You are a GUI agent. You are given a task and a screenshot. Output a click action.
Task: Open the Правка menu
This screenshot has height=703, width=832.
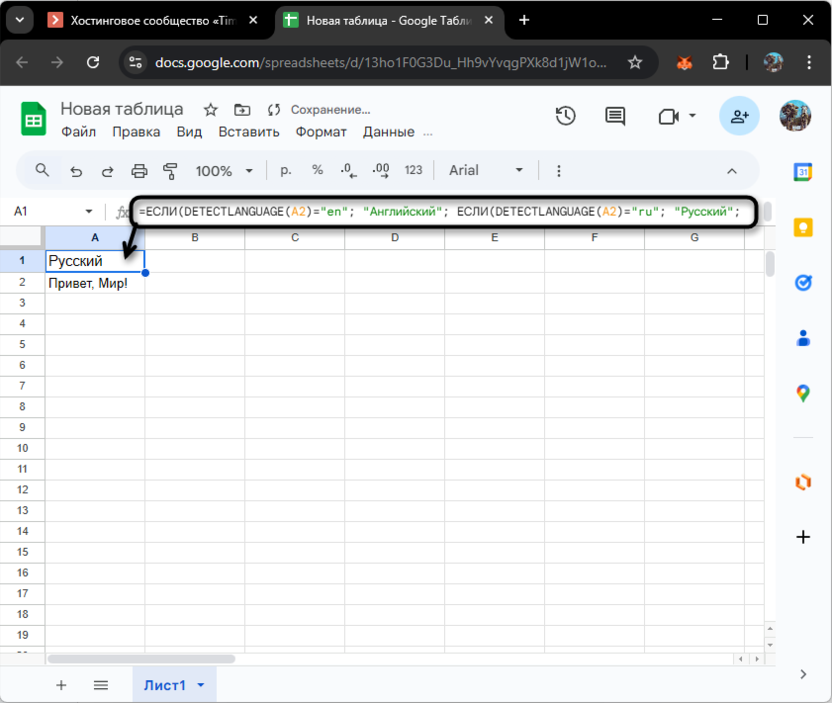pyautogui.click(x=136, y=132)
